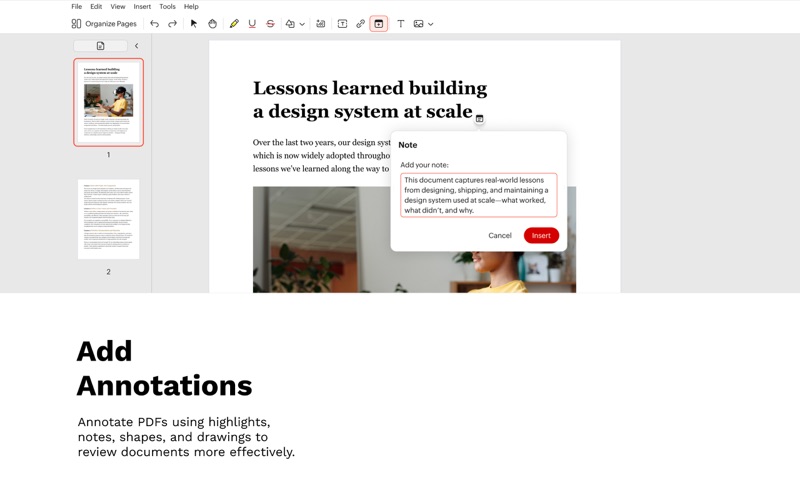The width and height of the screenshot is (800, 500).
Task: Open the Insert menu
Action: 142,7
